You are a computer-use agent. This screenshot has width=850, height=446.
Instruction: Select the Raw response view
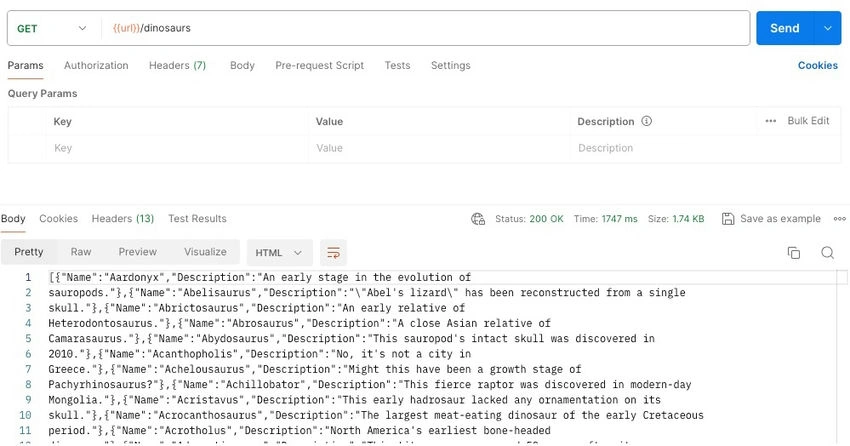[81, 252]
